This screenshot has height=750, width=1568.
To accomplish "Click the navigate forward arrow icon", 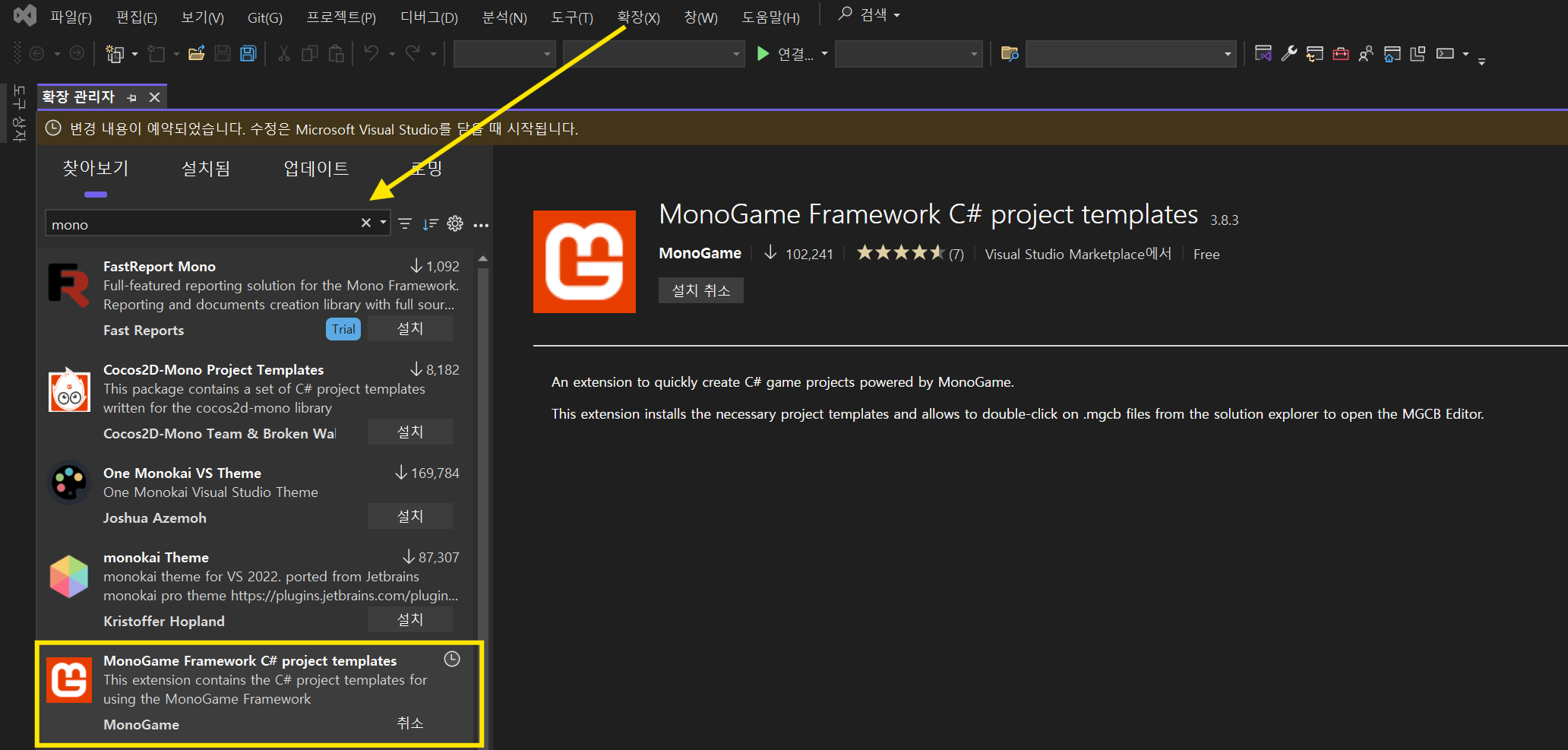I will [x=77, y=53].
